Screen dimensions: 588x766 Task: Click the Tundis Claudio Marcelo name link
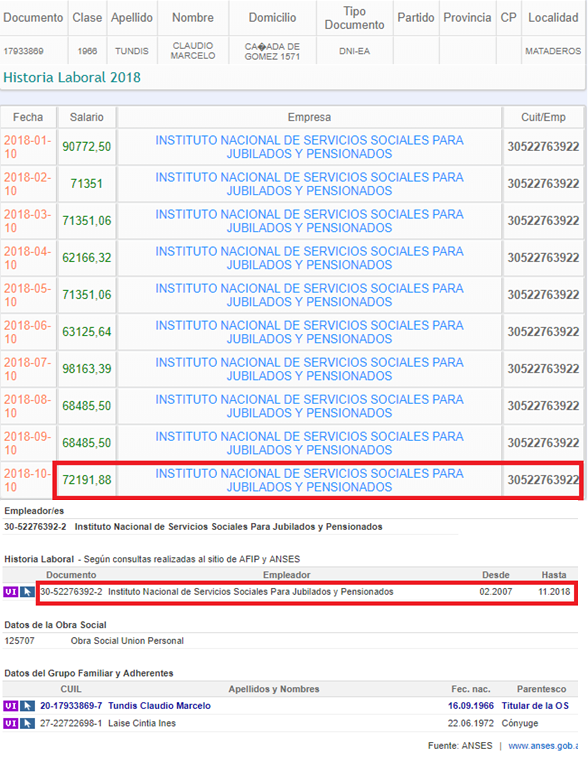159,706
